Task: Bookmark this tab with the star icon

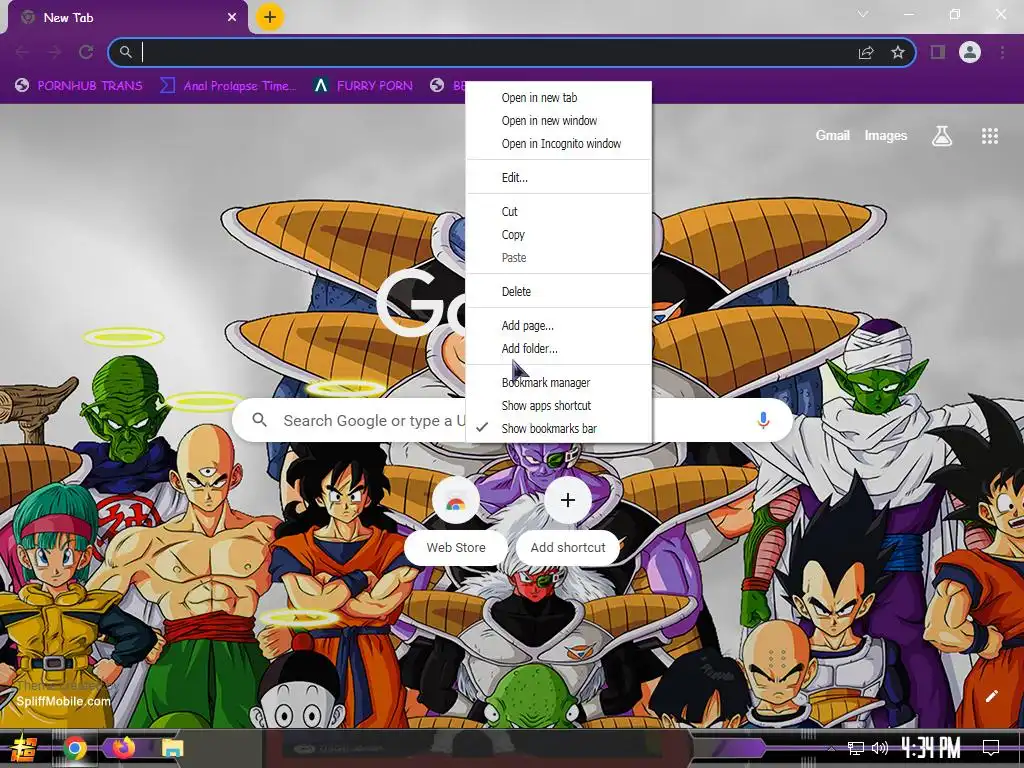Action: [x=898, y=52]
